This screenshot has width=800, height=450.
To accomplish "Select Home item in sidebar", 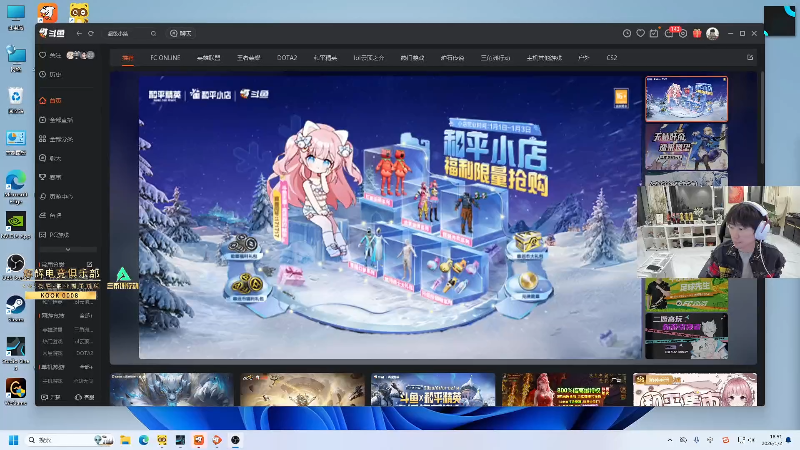I will coord(50,101).
